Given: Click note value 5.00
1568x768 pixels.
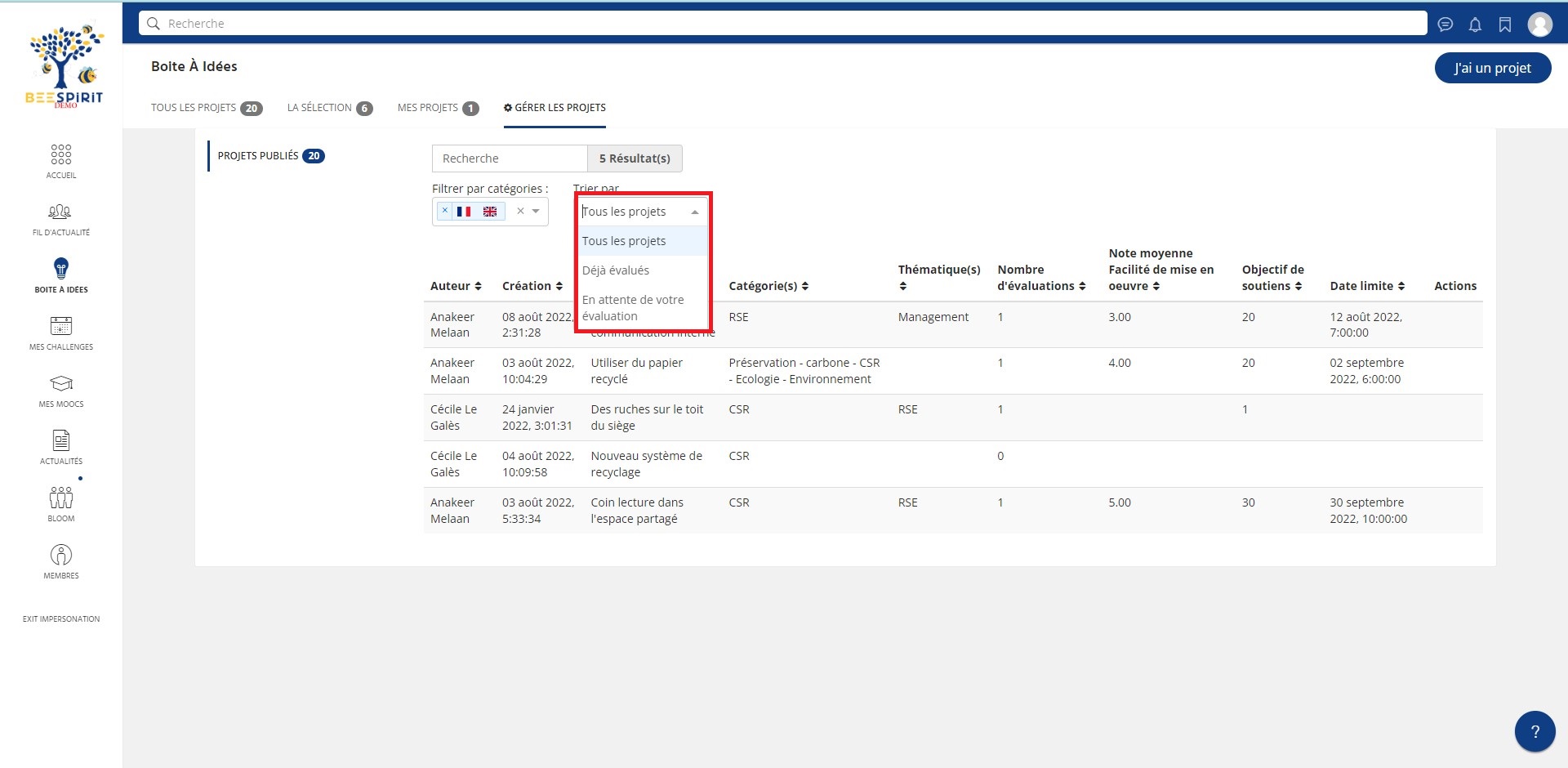Looking at the screenshot, I should [1120, 502].
